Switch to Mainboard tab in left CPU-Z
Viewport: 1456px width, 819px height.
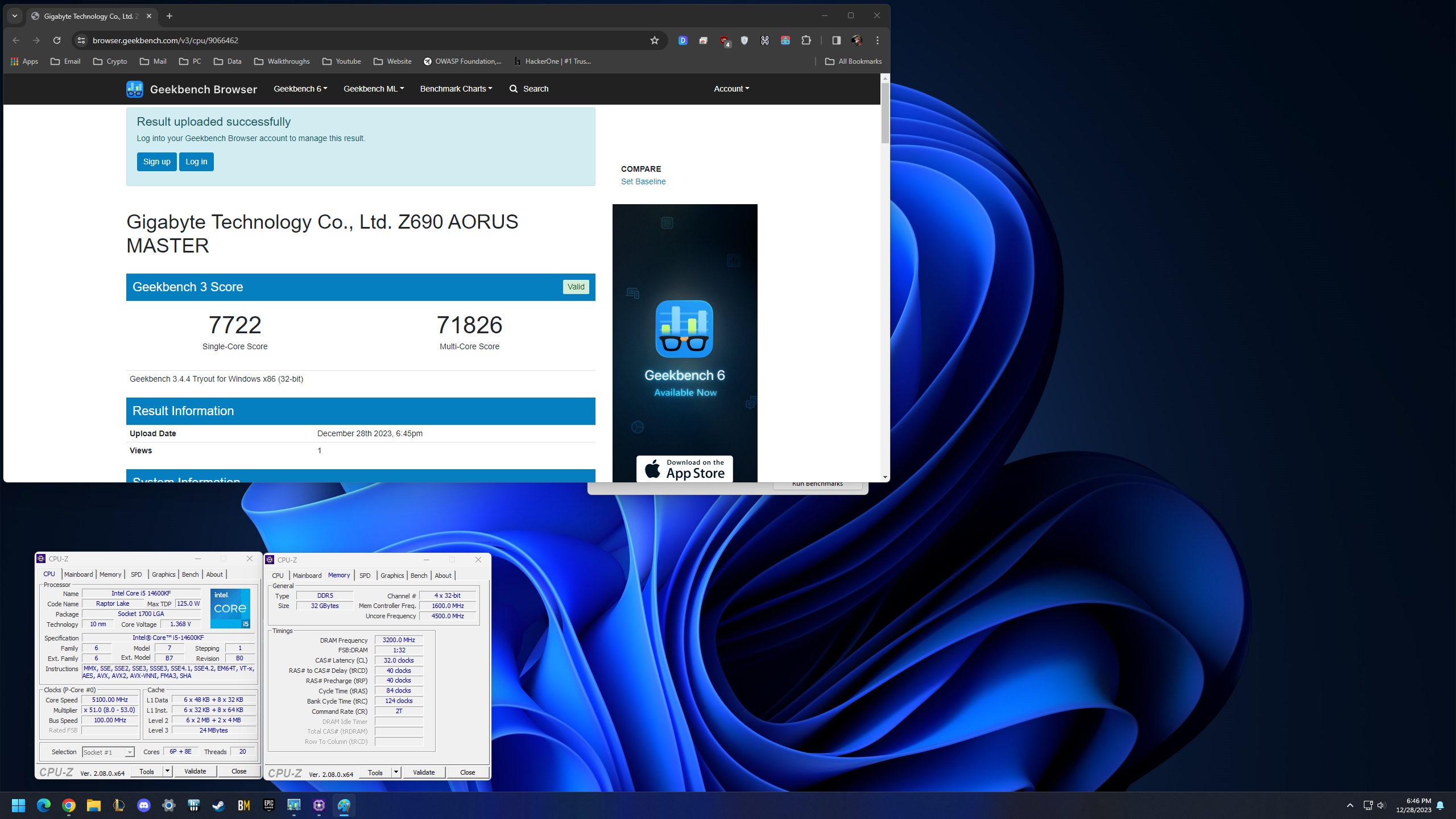tap(78, 574)
